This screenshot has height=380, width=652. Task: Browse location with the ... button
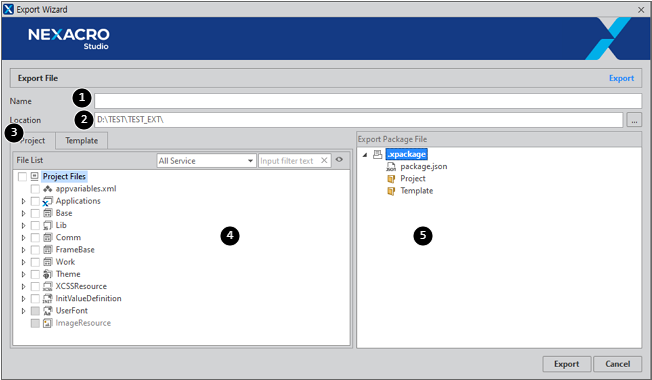634,120
